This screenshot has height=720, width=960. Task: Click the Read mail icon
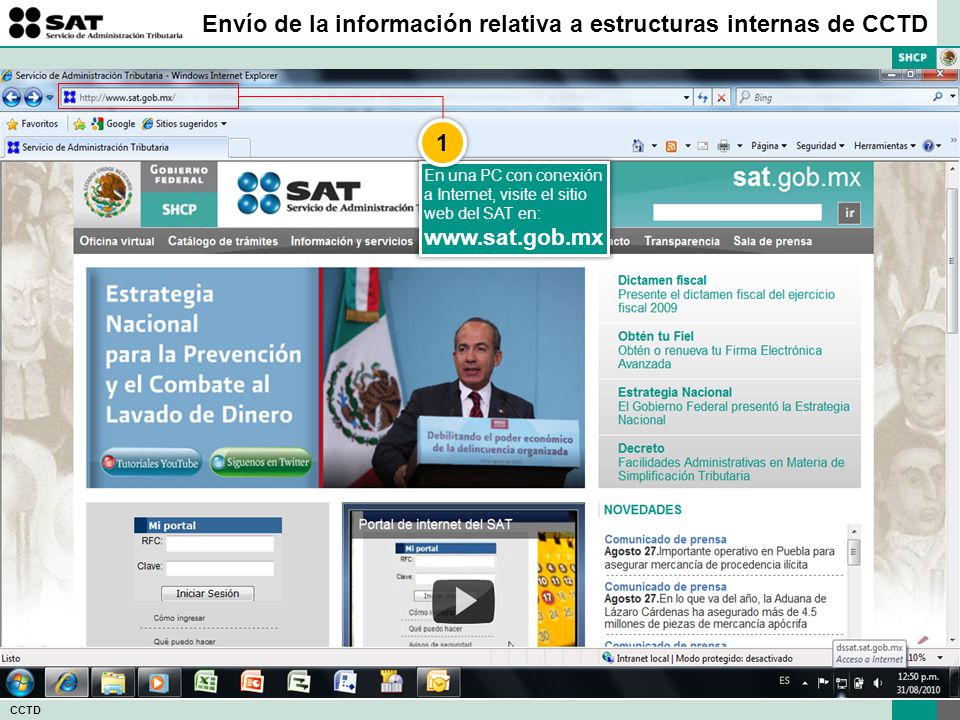[703, 146]
